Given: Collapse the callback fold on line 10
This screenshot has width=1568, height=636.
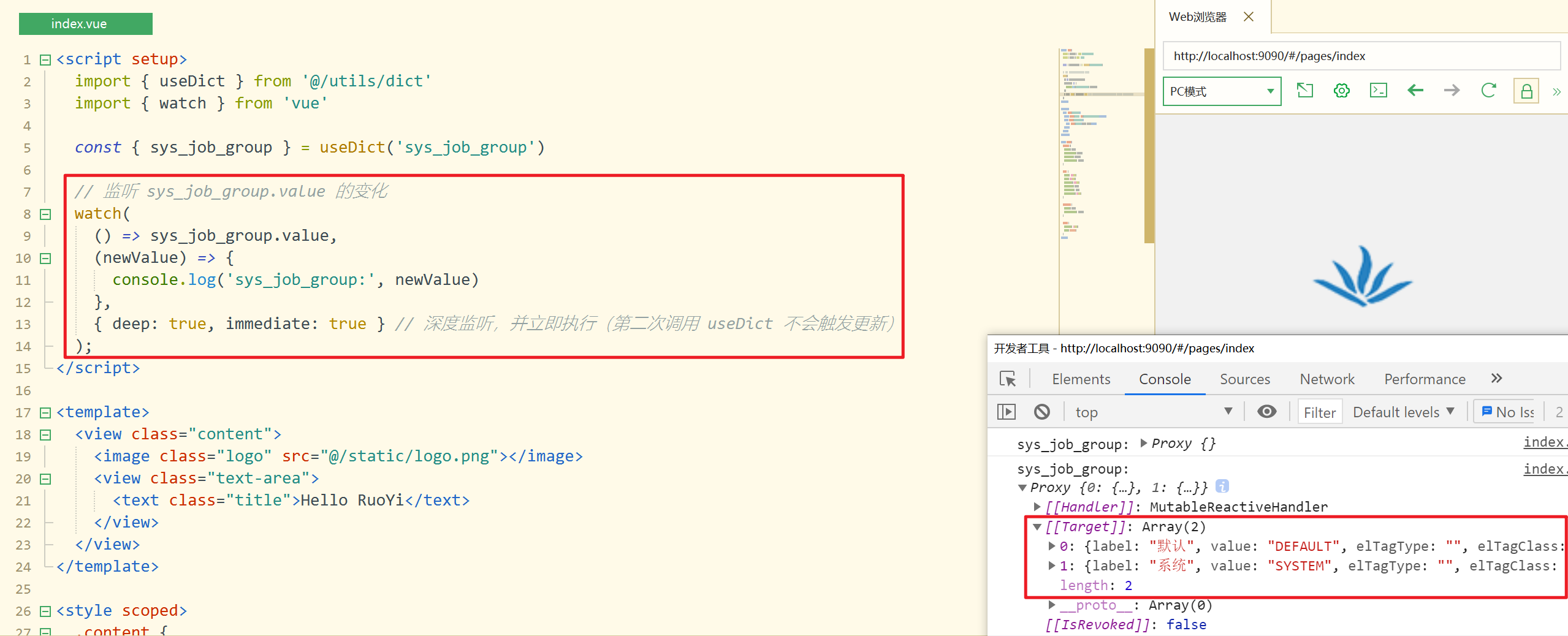Looking at the screenshot, I should pos(45,258).
